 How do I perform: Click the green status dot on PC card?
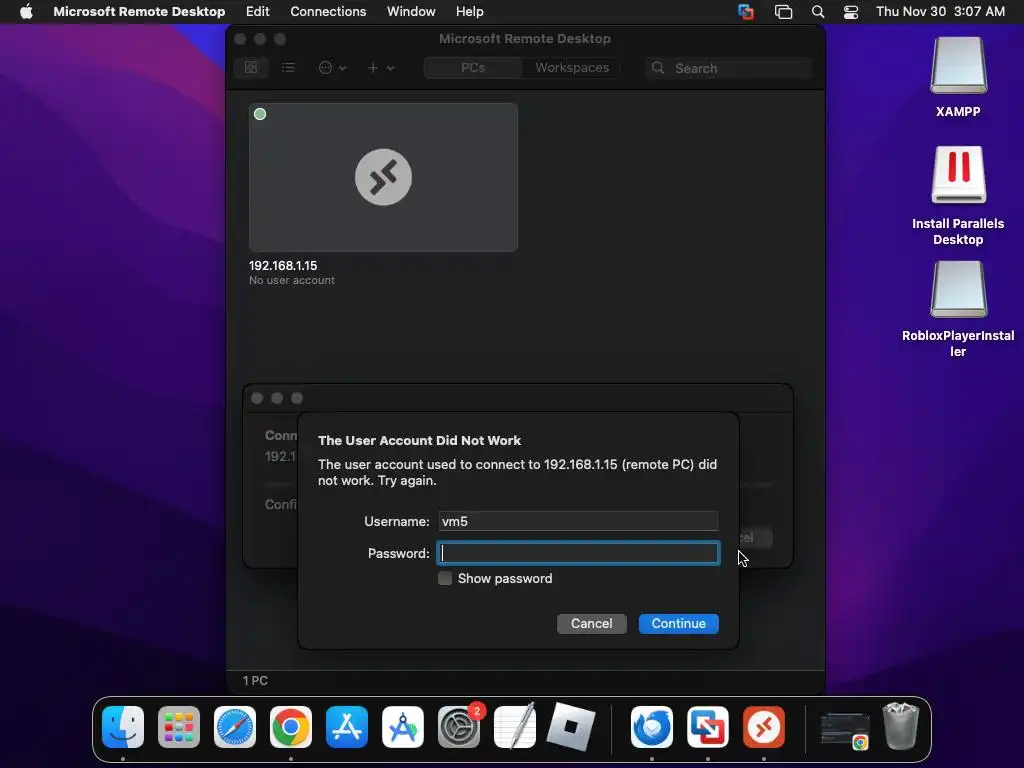[260, 114]
